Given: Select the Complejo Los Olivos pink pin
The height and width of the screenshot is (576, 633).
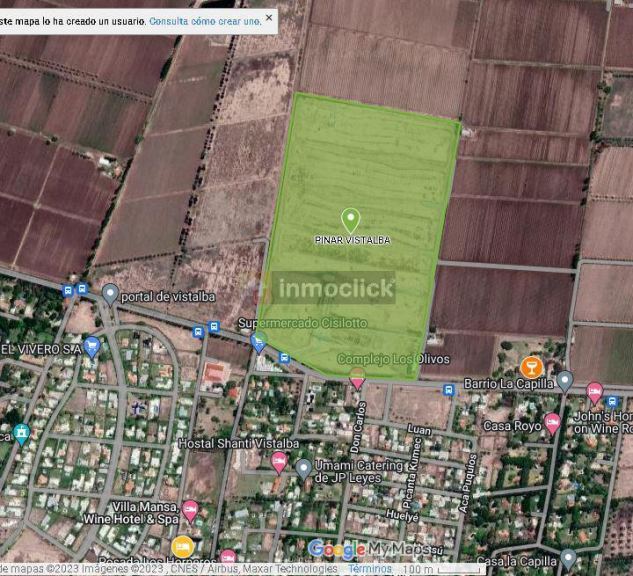Looking at the screenshot, I should (x=357, y=378).
